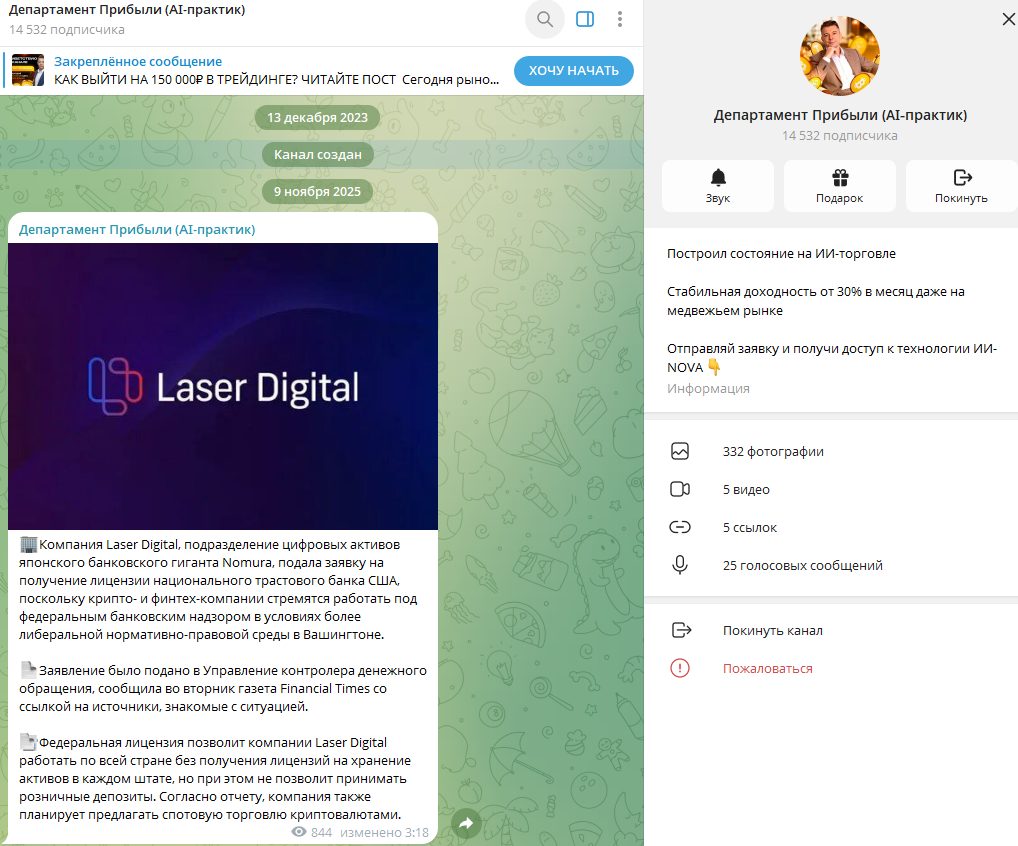Click the links icon beside 5 ссылок
Screen dimensions: 1018x846
[x=680, y=527]
